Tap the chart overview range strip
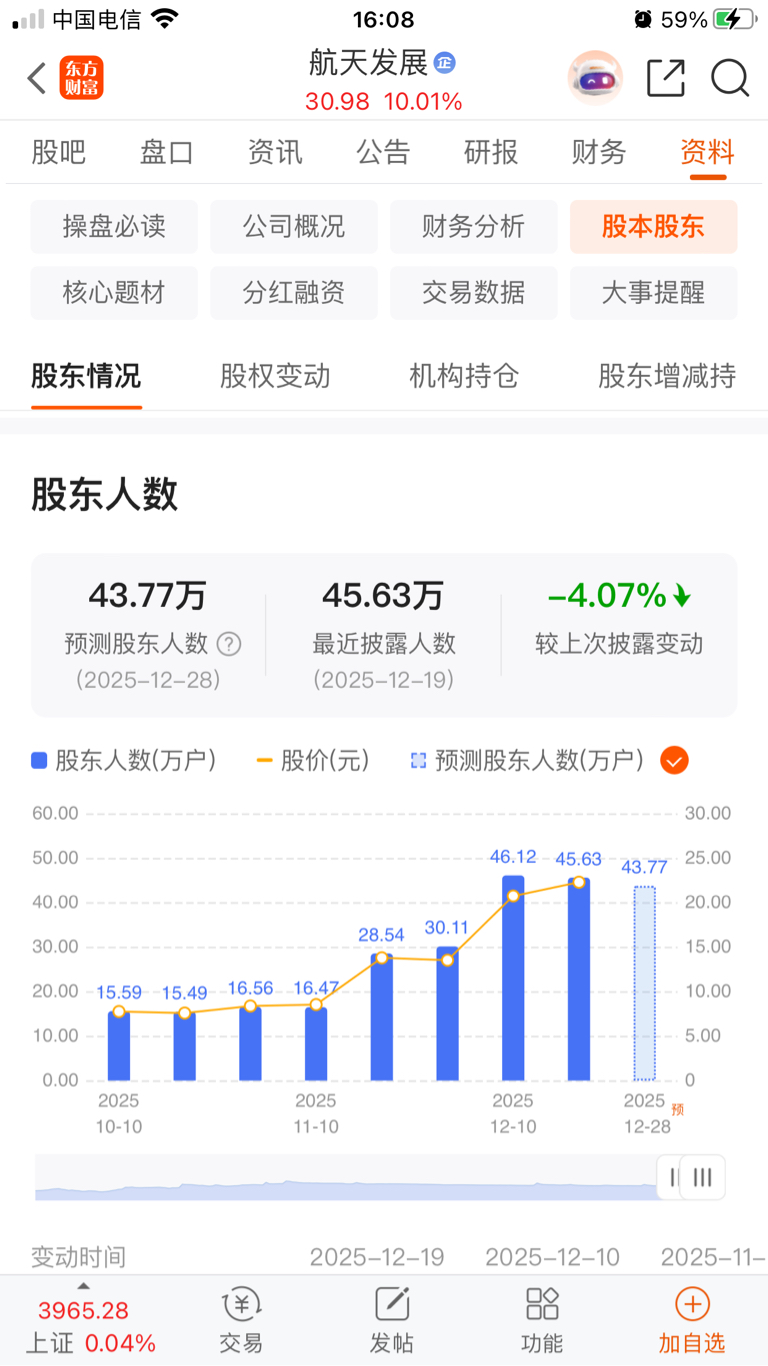This screenshot has height=1366, width=768. click(345, 1178)
